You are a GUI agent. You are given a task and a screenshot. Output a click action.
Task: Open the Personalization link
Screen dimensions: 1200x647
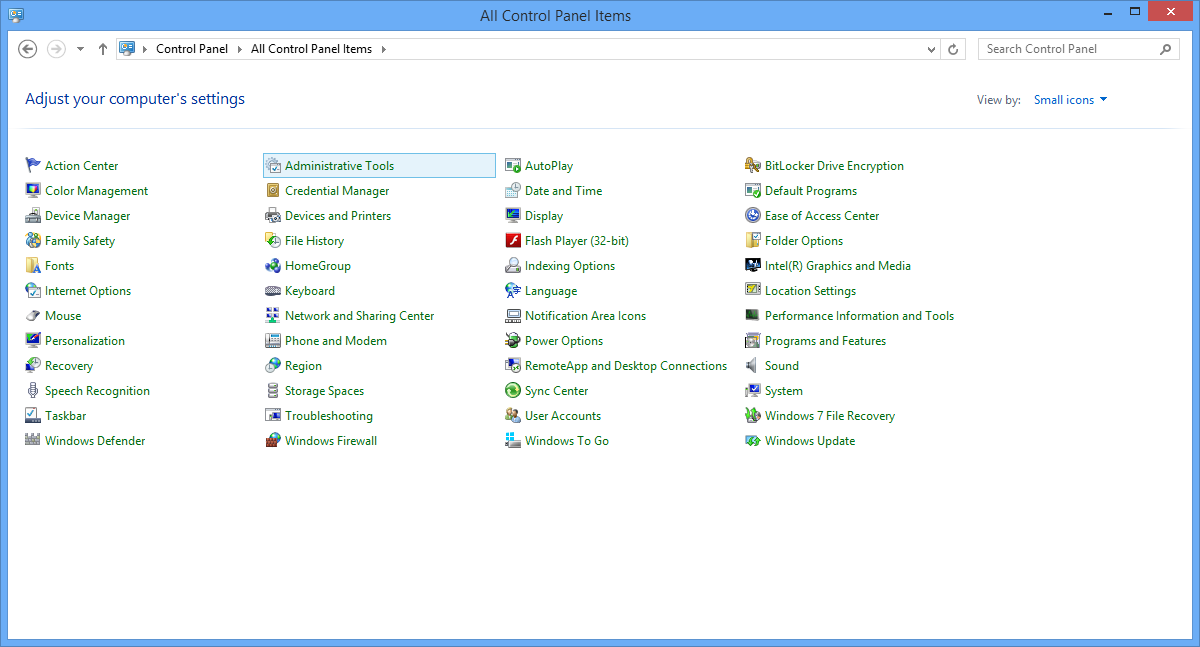[x=85, y=341]
